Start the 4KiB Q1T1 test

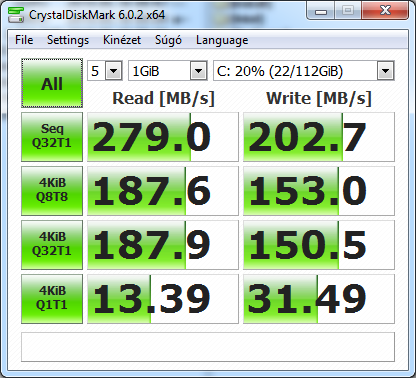(52, 299)
